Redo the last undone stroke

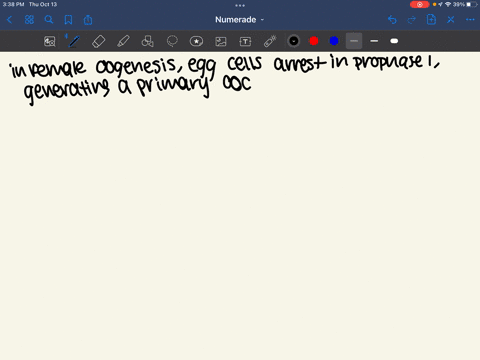[412, 20]
